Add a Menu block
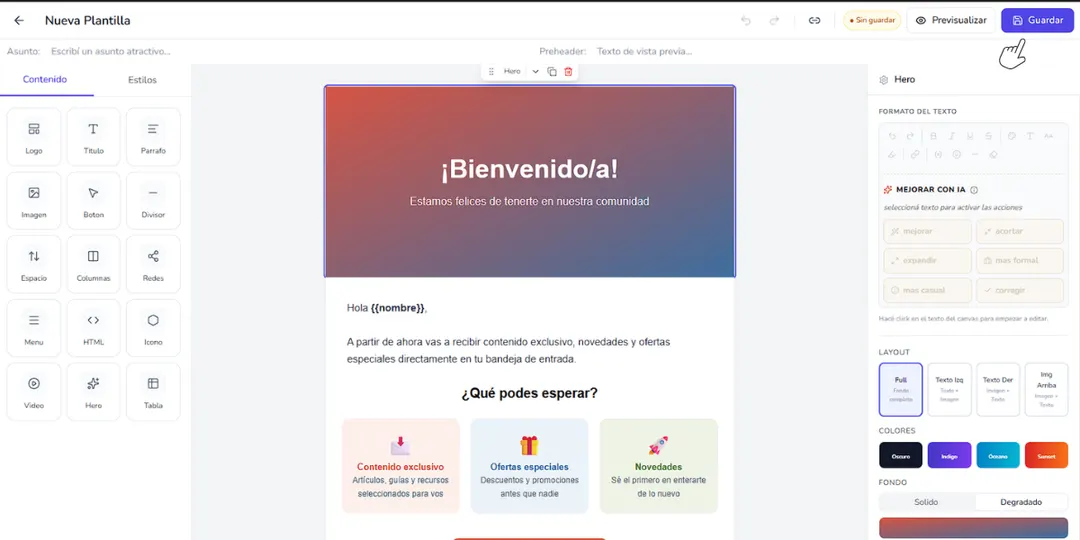 click(34, 328)
